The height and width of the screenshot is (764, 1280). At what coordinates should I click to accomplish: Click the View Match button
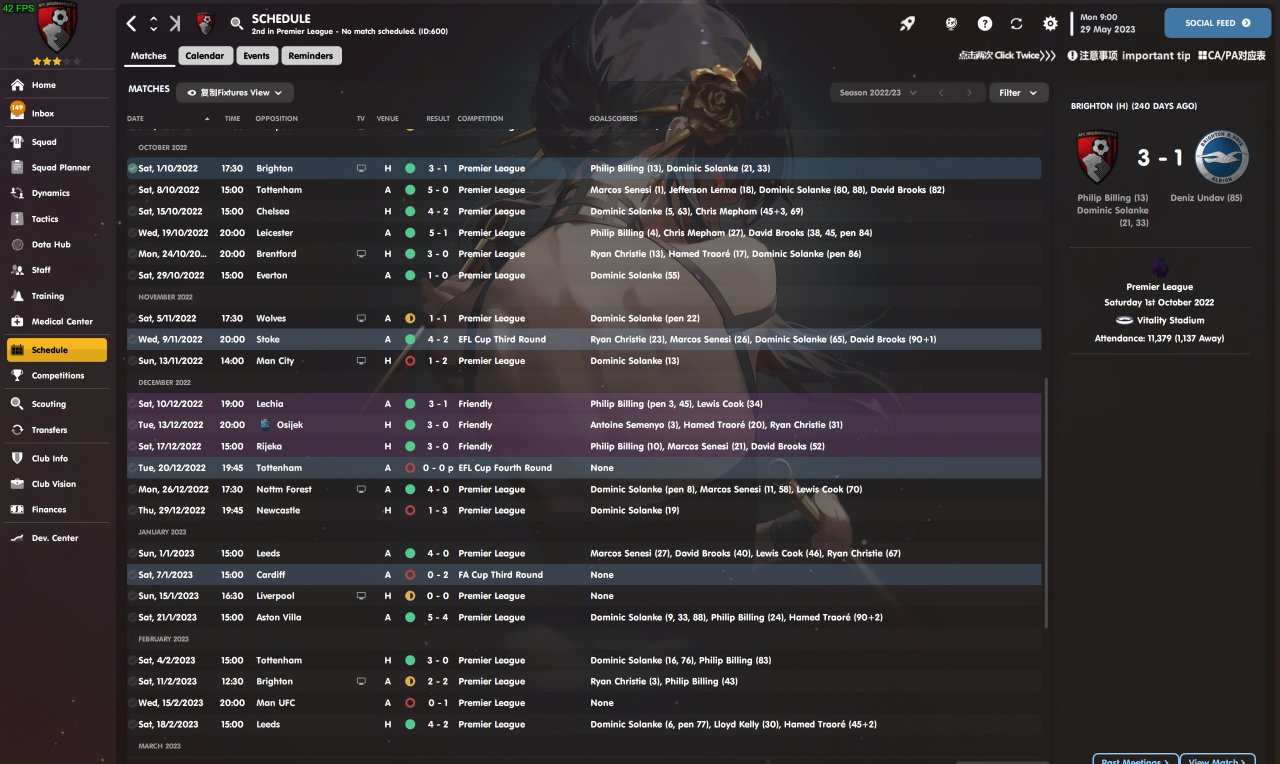pos(1217,760)
